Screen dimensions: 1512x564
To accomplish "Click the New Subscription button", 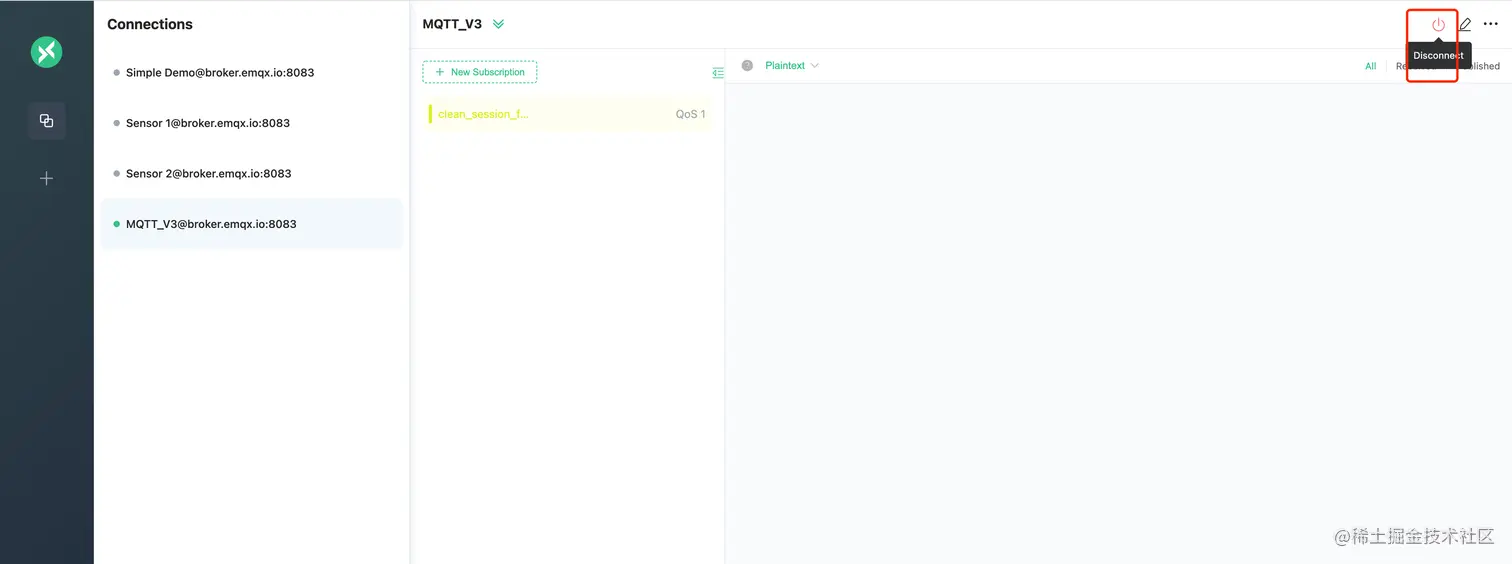I will (480, 72).
